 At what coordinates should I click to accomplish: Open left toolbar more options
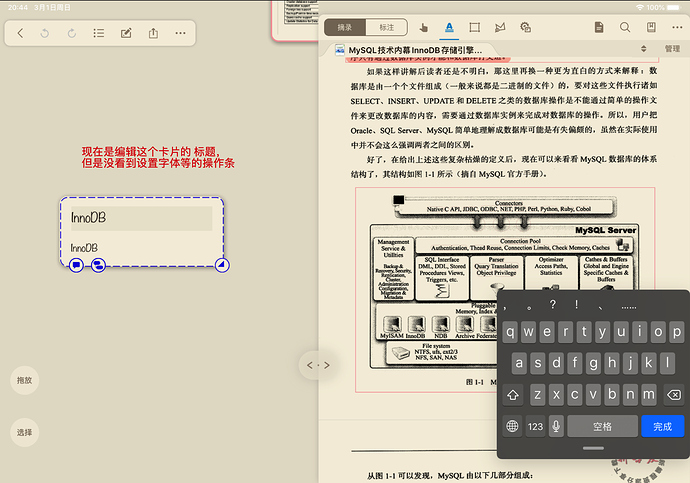(180, 33)
